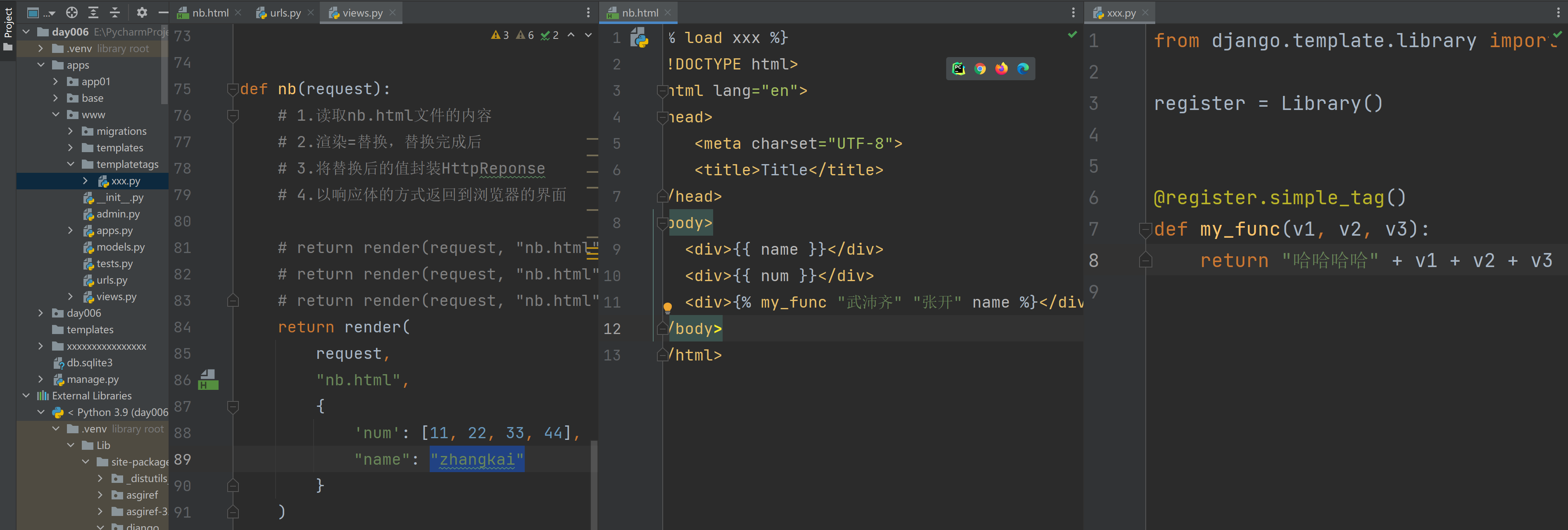
Task: Click the HTML template gutter icon on line 86
Action: coord(208,380)
